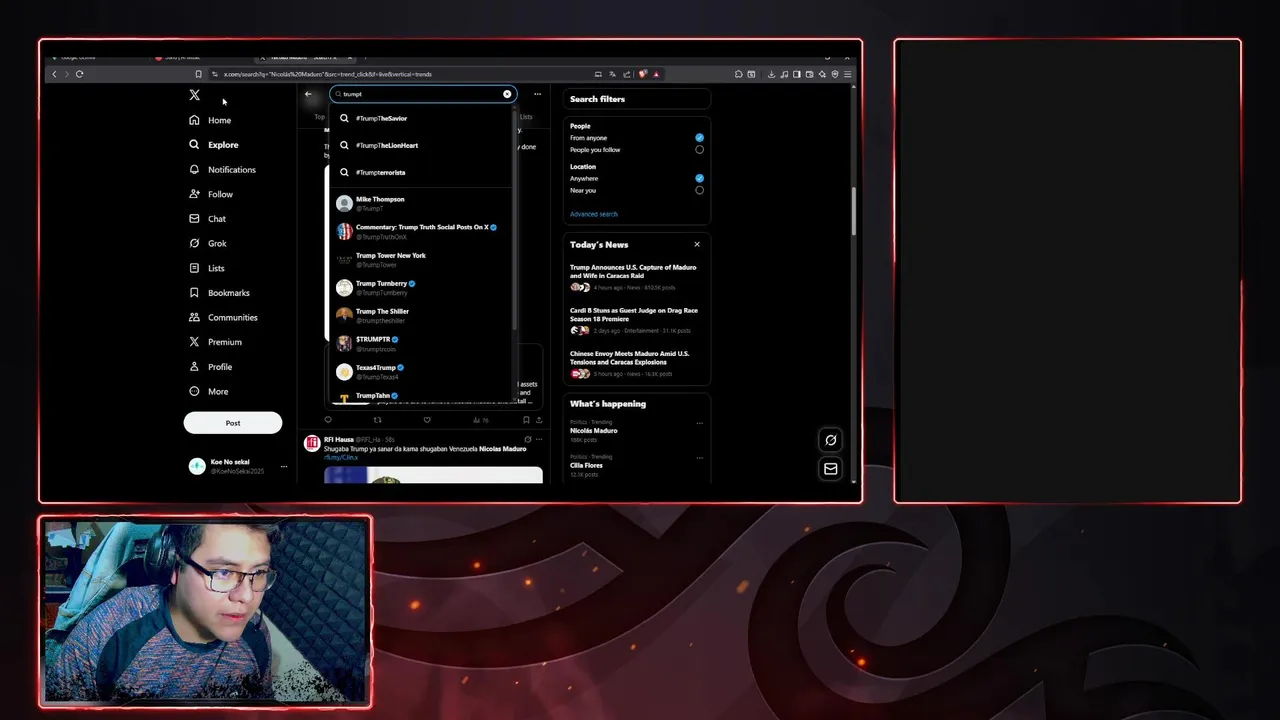This screenshot has width=1280, height=720.
Task: Go back with the search page arrow
Action: coord(308,94)
